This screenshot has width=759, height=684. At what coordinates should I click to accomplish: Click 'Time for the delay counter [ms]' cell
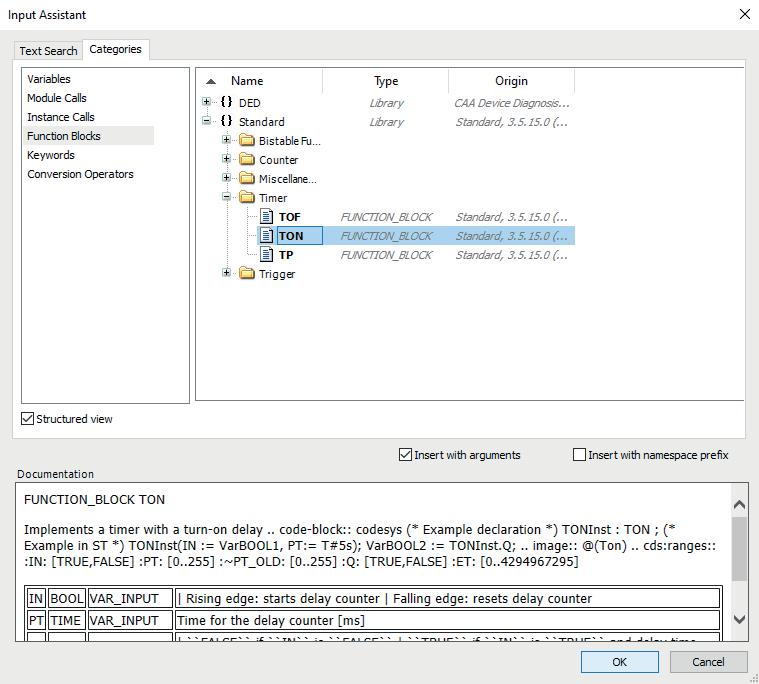(x=447, y=620)
